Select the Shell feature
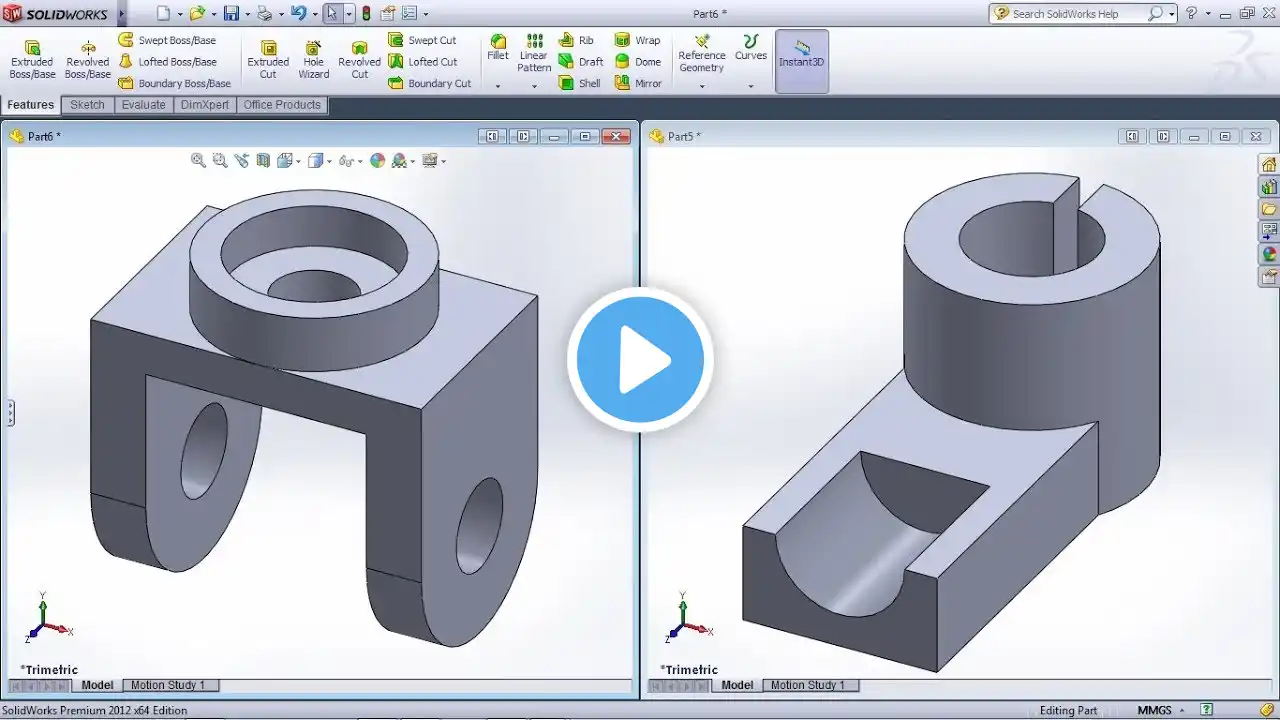Image resolution: width=1280 pixels, height=720 pixels. pyautogui.click(x=580, y=83)
